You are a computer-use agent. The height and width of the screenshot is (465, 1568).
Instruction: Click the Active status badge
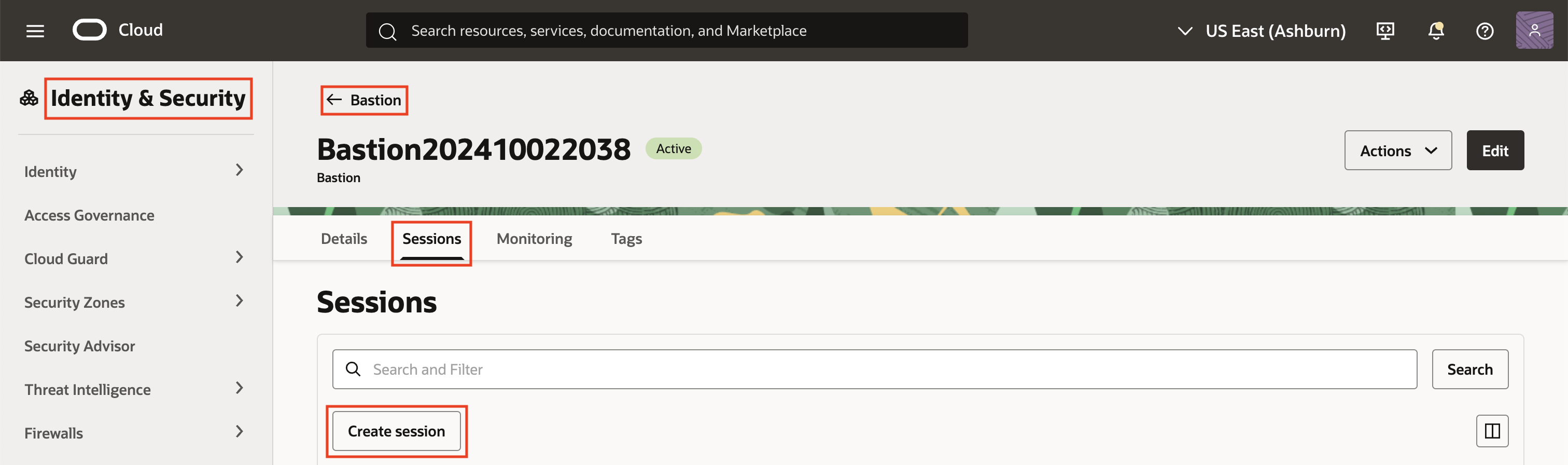(x=673, y=149)
